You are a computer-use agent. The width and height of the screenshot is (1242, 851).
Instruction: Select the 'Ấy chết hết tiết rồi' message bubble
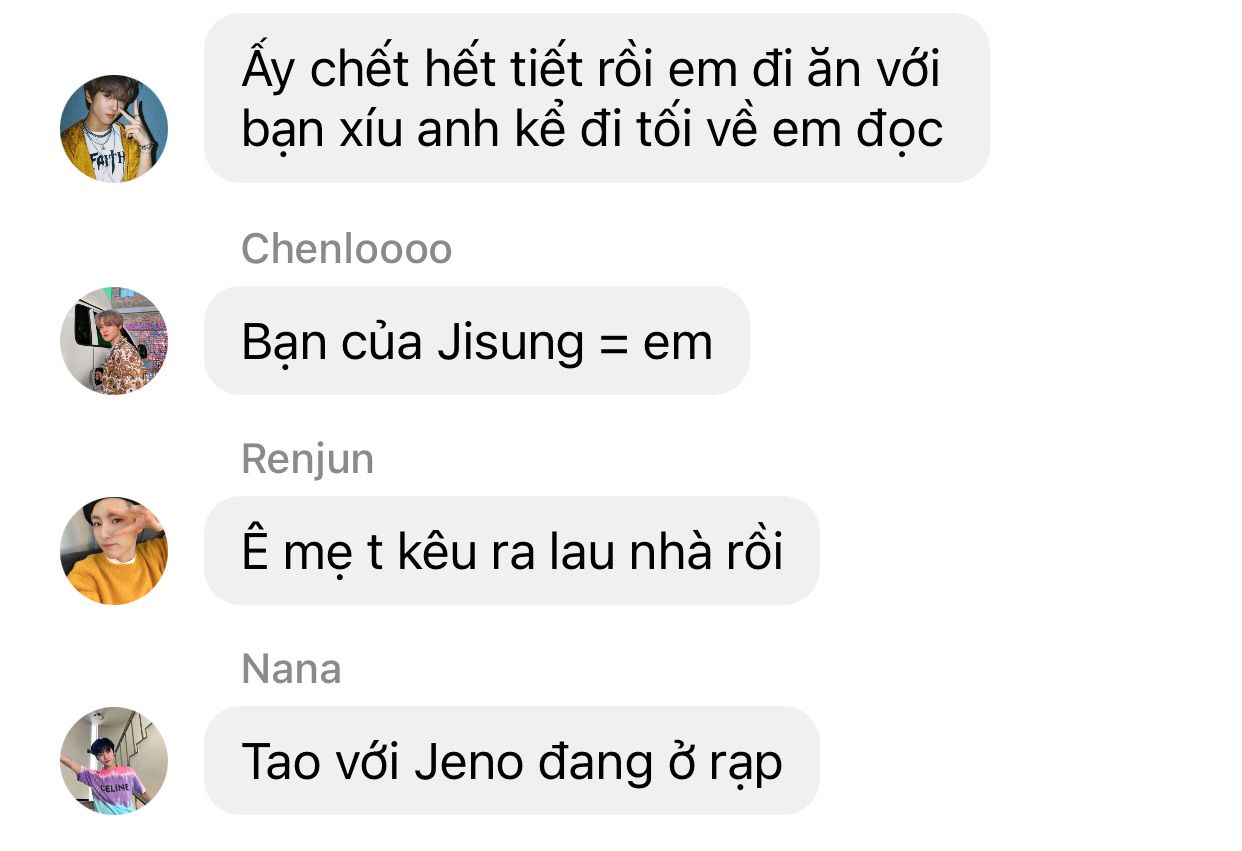pyautogui.click(x=597, y=98)
